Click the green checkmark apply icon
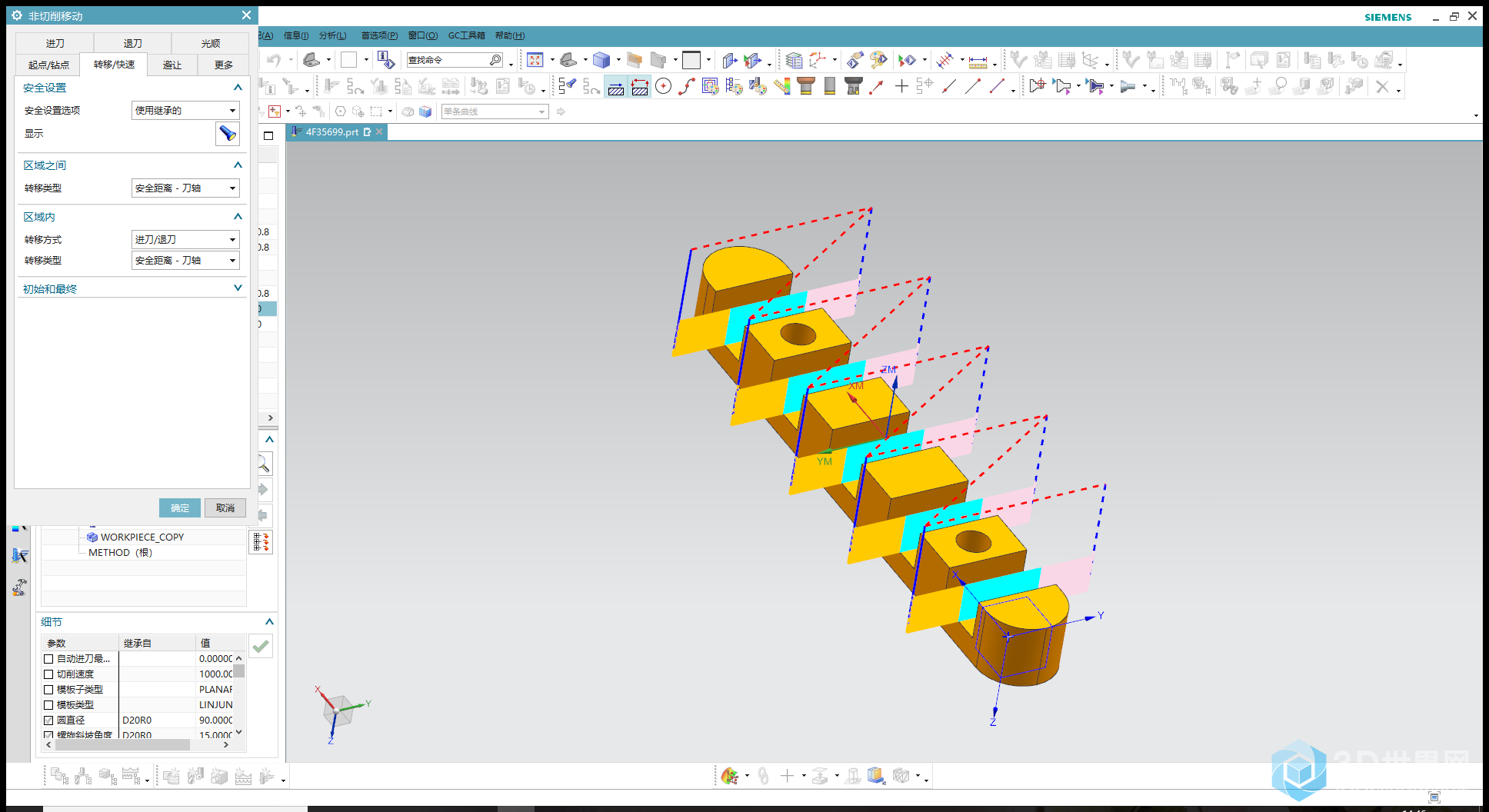The image size is (1489, 812). pyautogui.click(x=261, y=646)
